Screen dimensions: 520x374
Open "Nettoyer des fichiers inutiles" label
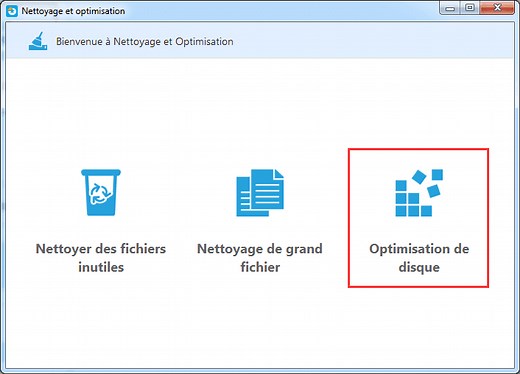(x=101, y=258)
